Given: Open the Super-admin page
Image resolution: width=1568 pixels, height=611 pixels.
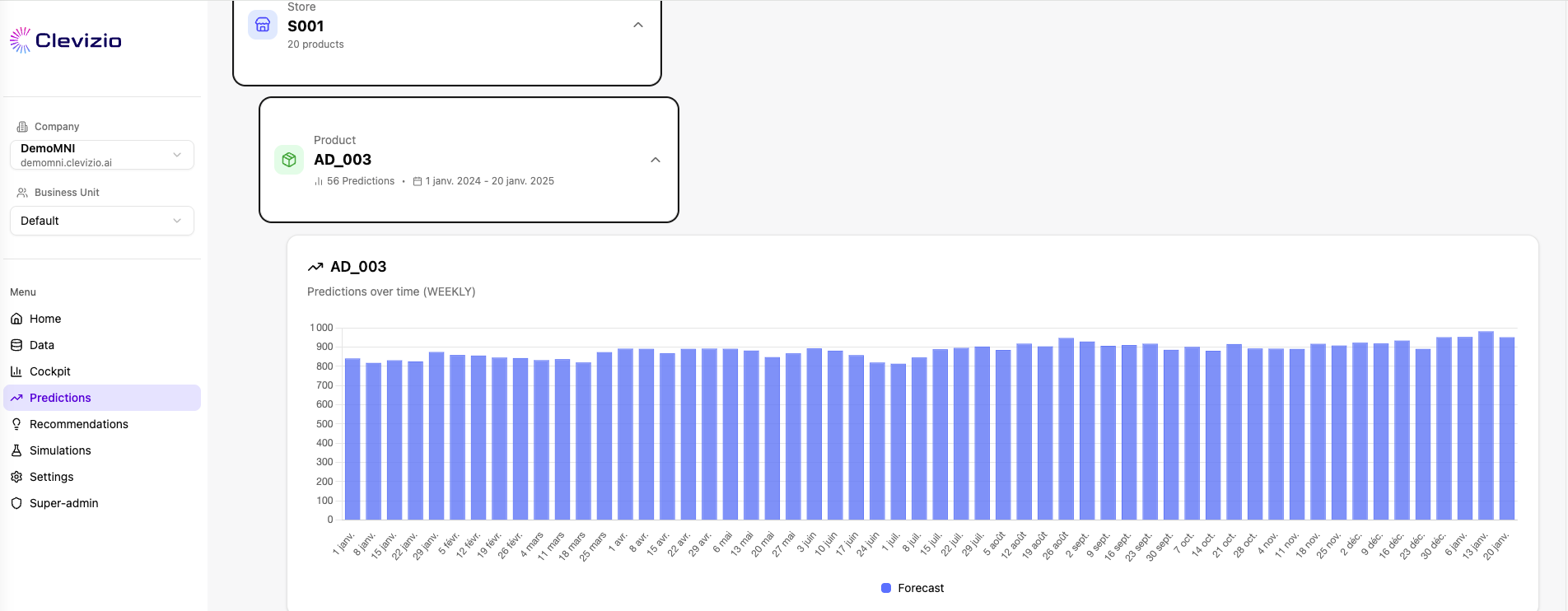Looking at the screenshot, I should [63, 503].
